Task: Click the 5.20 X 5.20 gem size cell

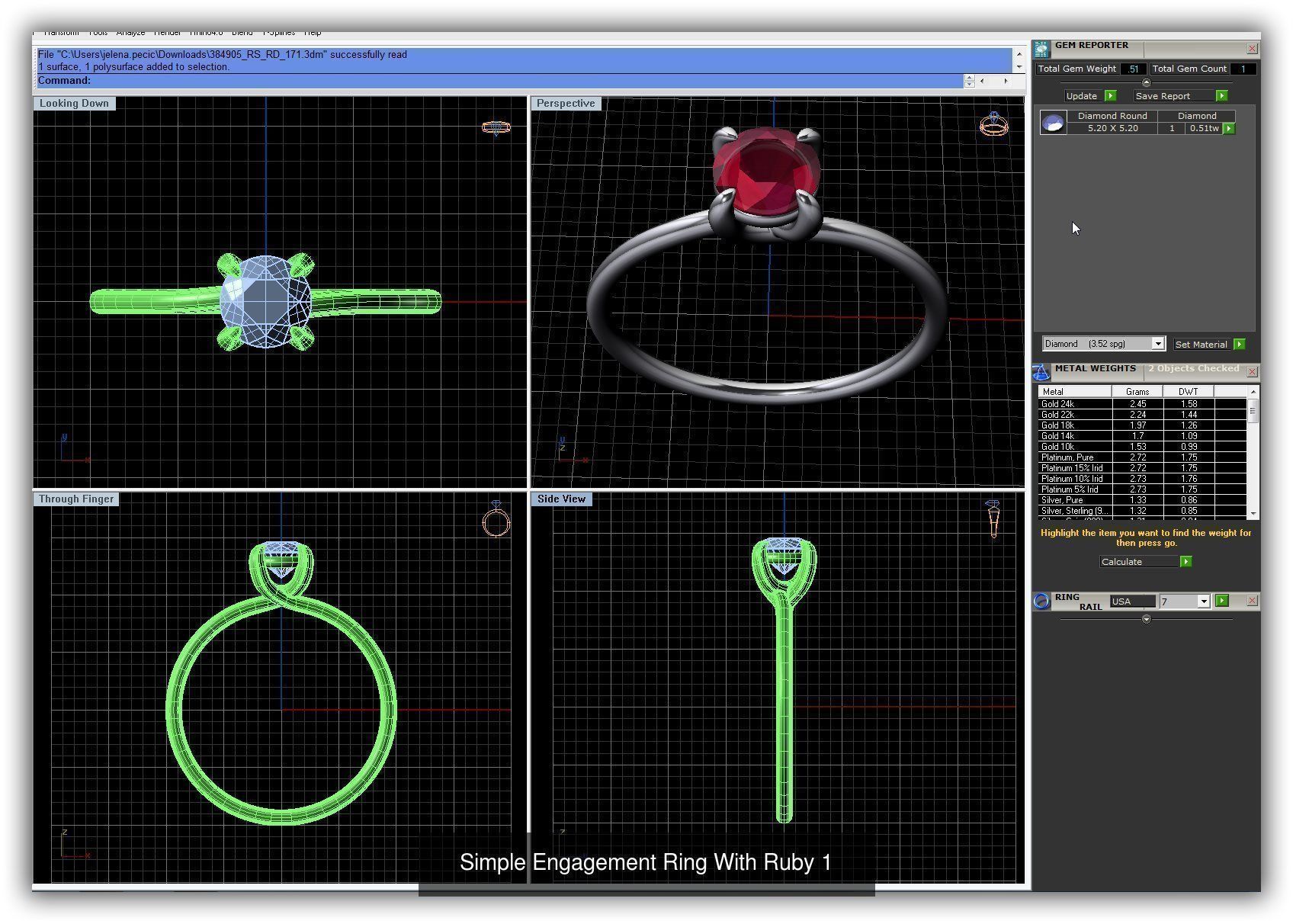Action: (1112, 129)
